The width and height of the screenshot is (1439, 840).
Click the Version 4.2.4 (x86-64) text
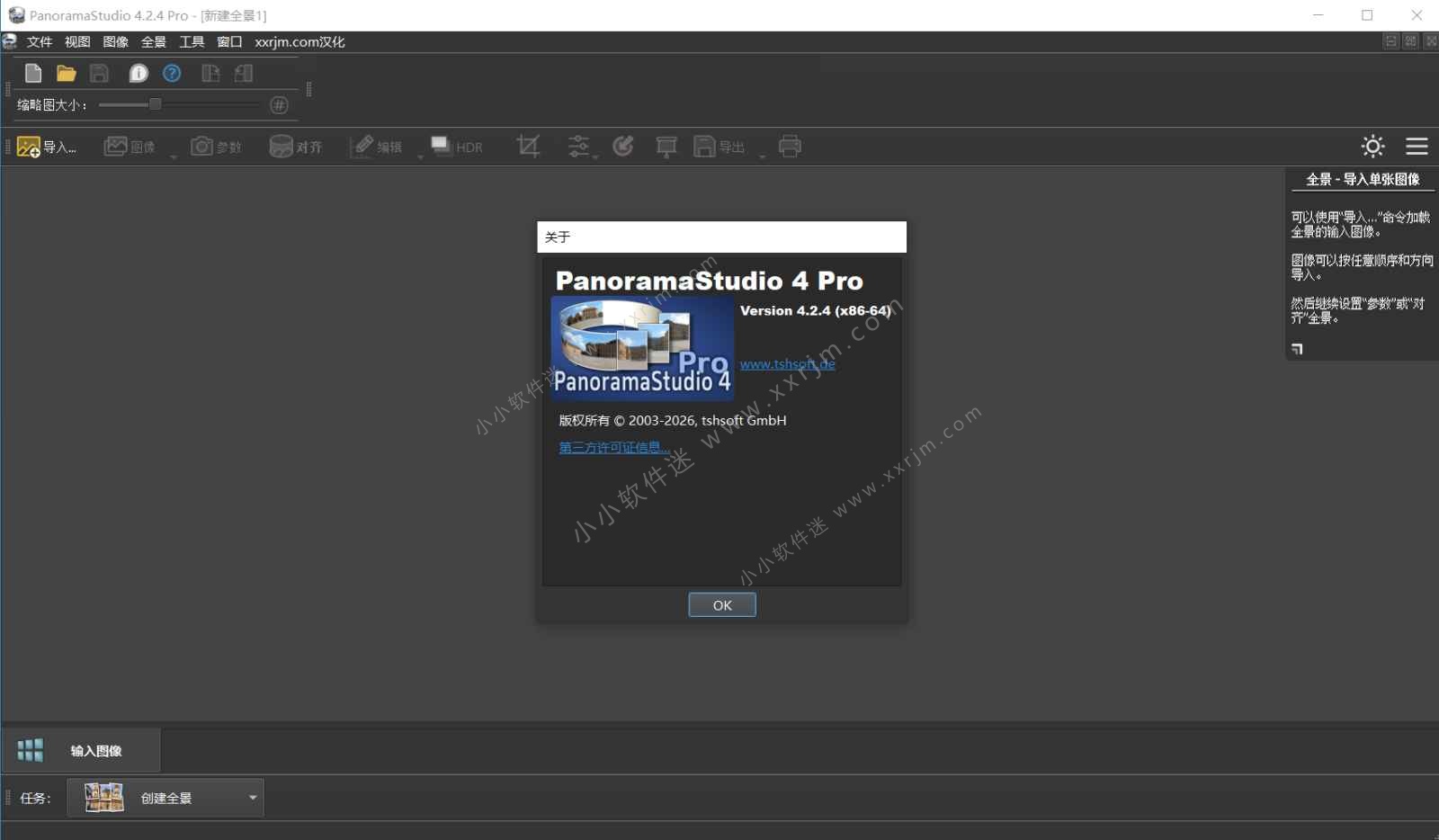815,311
